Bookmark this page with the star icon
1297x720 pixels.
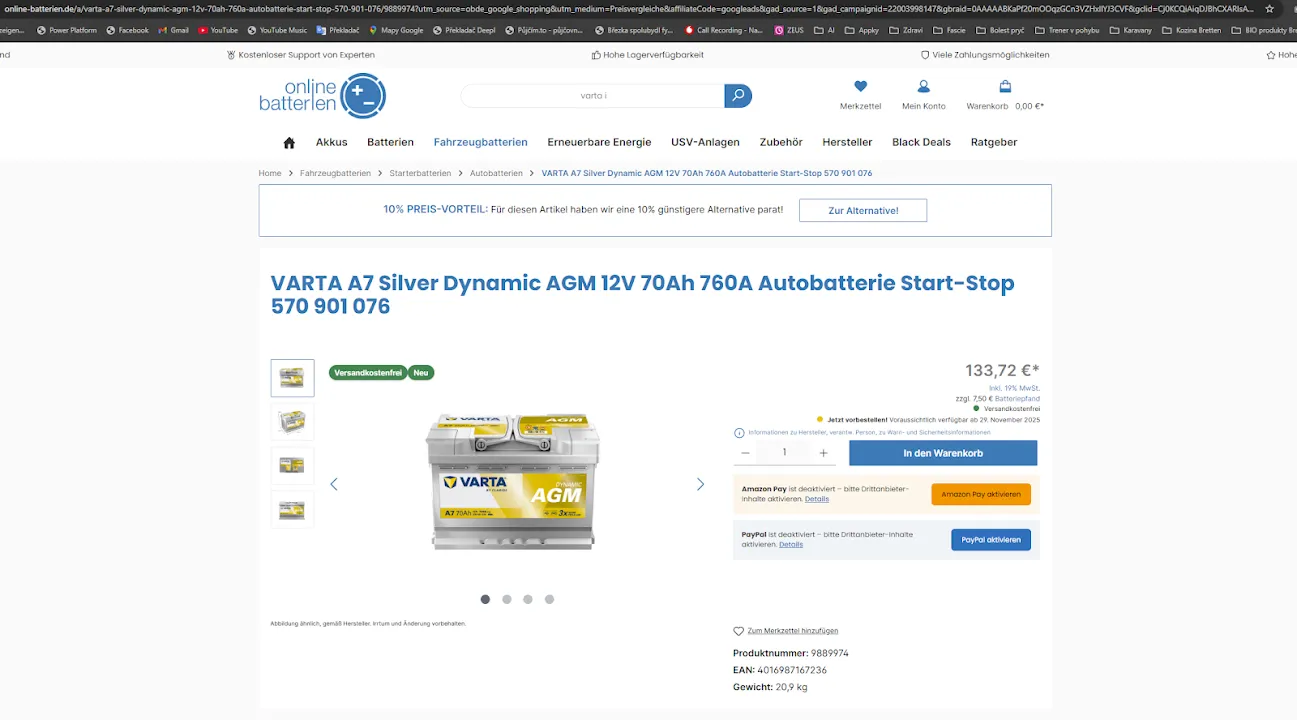coord(1270,8)
